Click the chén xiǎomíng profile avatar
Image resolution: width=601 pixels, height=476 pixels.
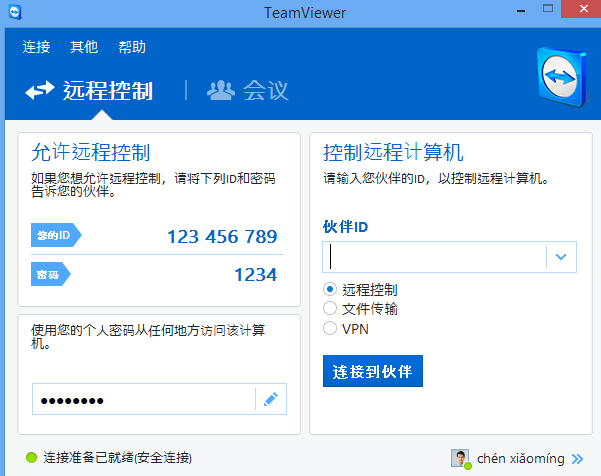[460, 458]
